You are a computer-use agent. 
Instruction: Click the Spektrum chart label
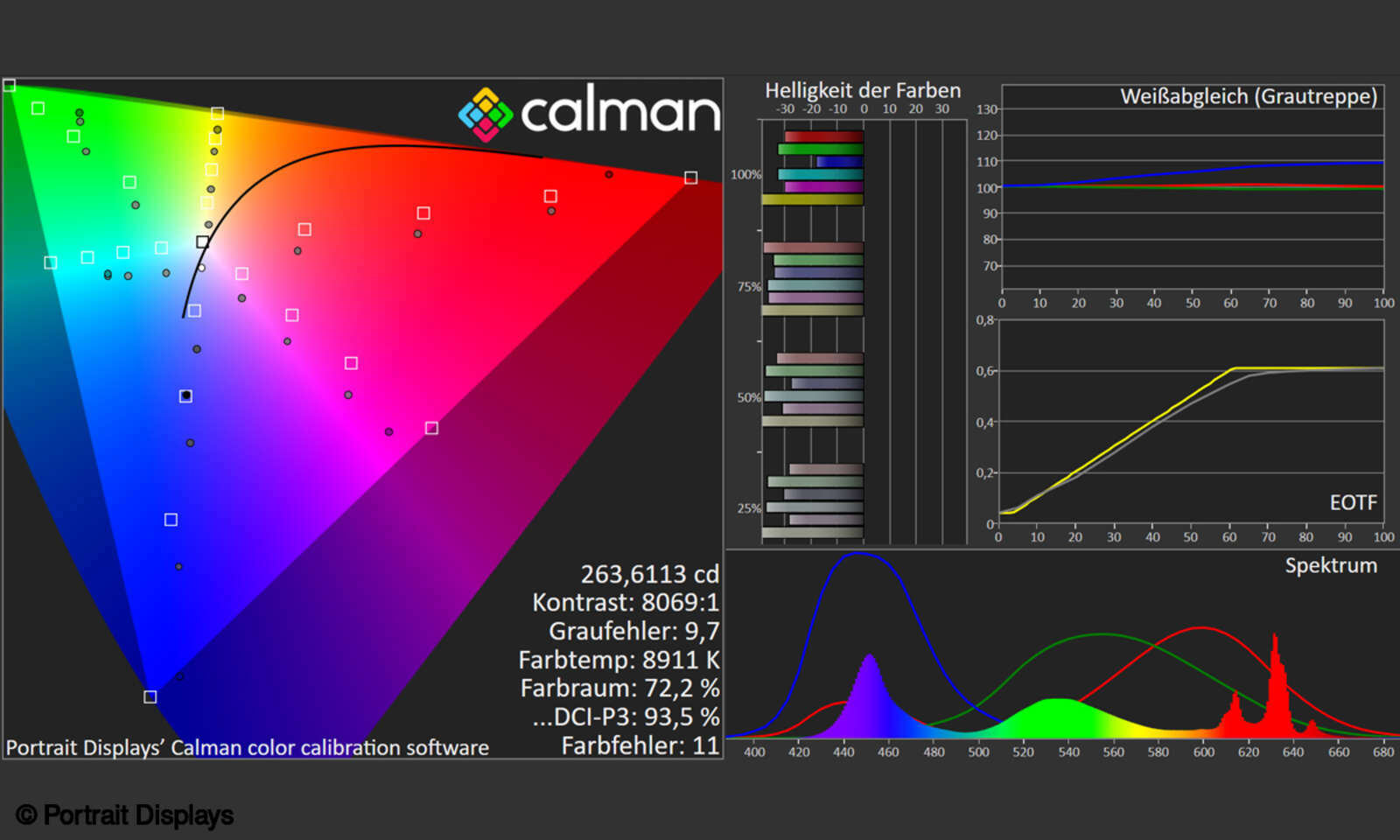[x=1330, y=565]
